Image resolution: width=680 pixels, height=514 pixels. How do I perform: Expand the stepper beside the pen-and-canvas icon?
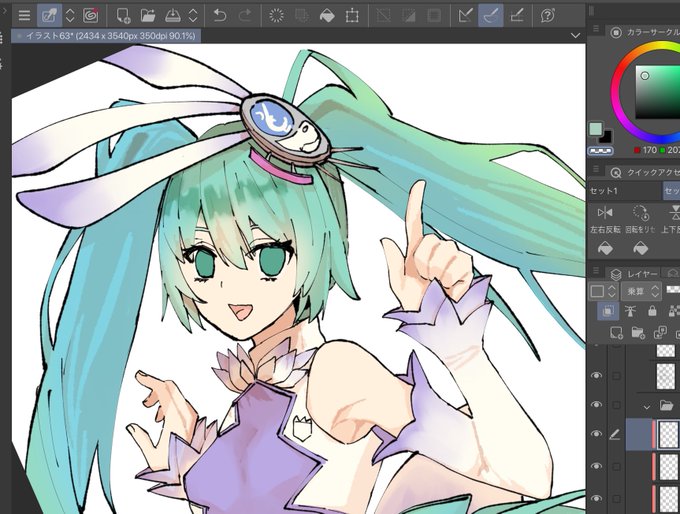point(69,16)
